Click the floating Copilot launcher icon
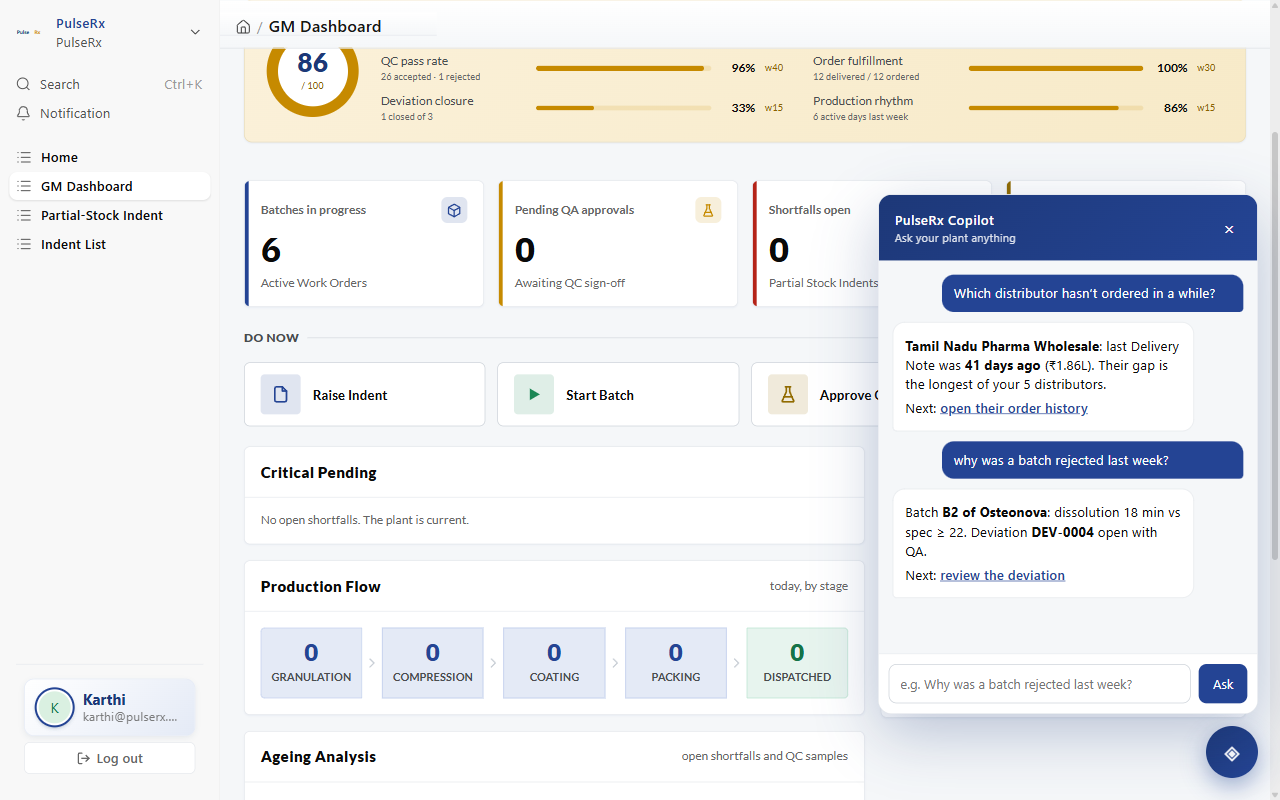Screen dimensions: 1280x800 (x=1232, y=752)
